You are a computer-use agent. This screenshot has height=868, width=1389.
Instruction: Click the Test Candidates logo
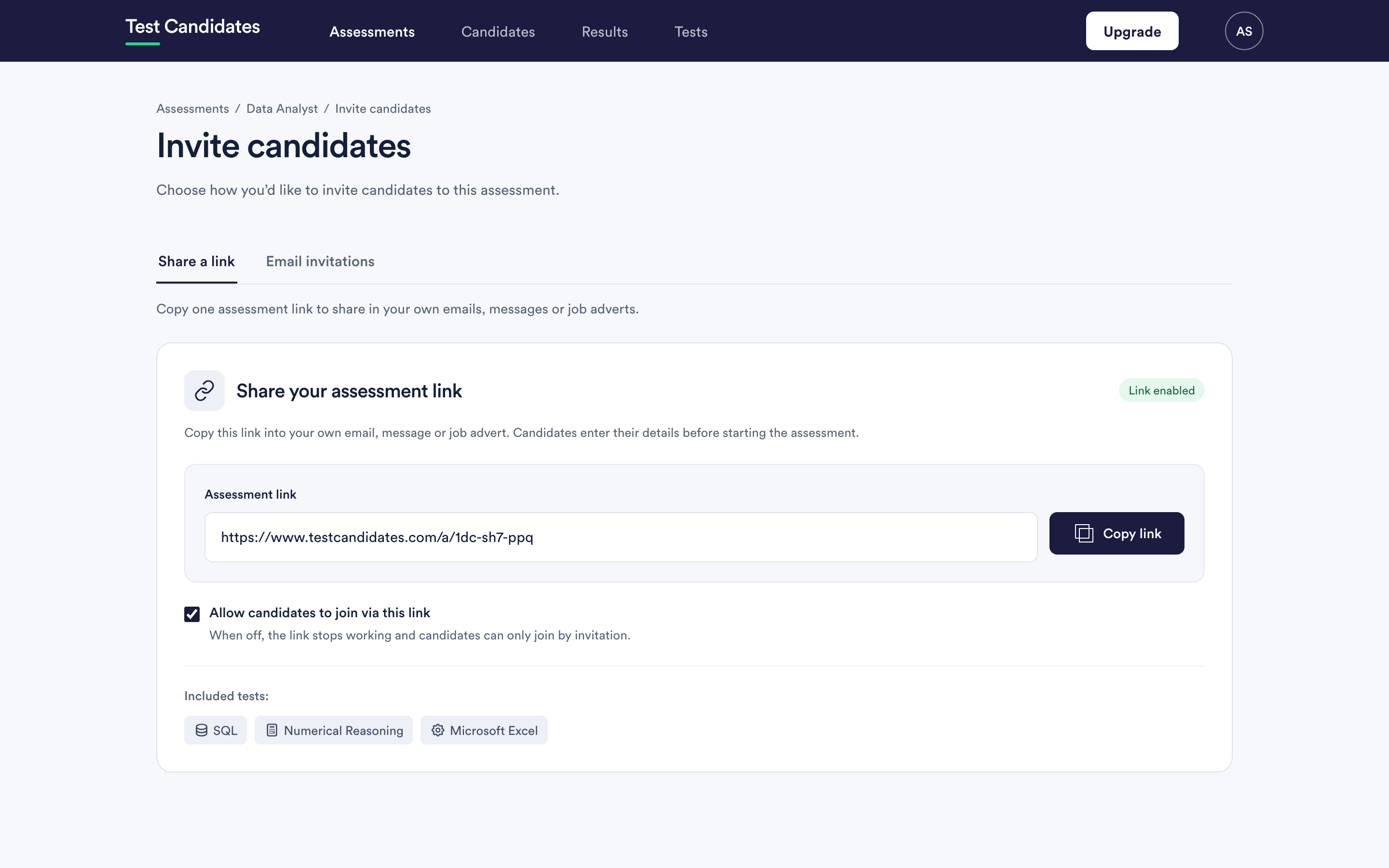tap(193, 27)
